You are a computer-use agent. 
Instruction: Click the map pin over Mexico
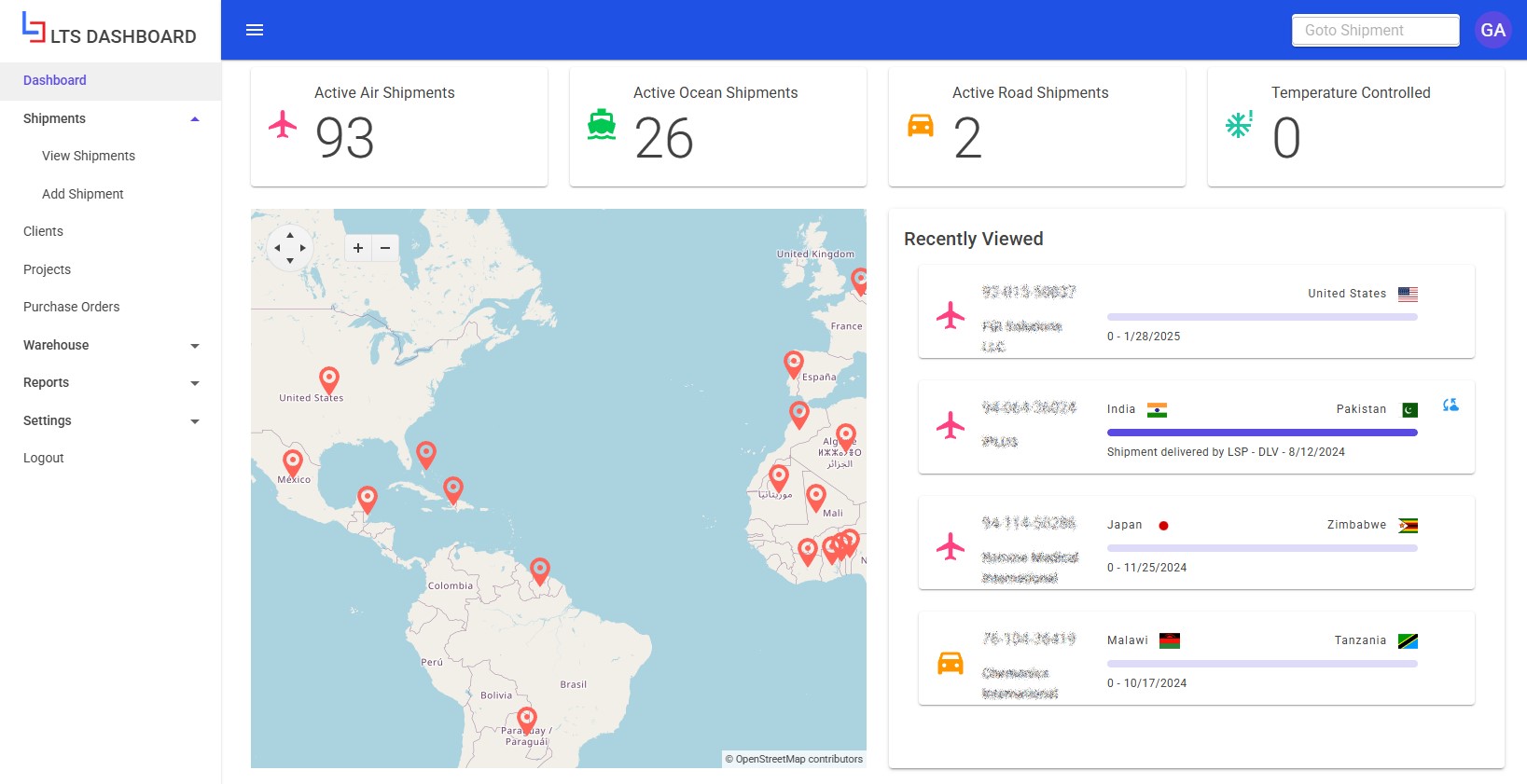coord(293,462)
